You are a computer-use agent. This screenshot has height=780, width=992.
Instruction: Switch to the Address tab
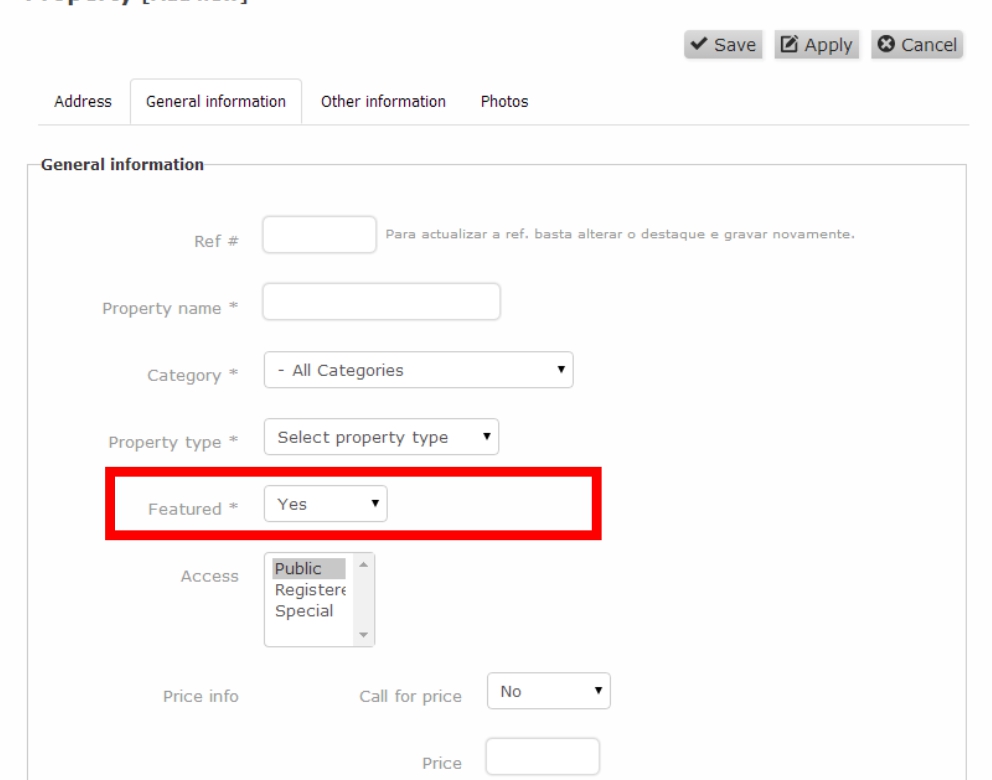(x=83, y=101)
